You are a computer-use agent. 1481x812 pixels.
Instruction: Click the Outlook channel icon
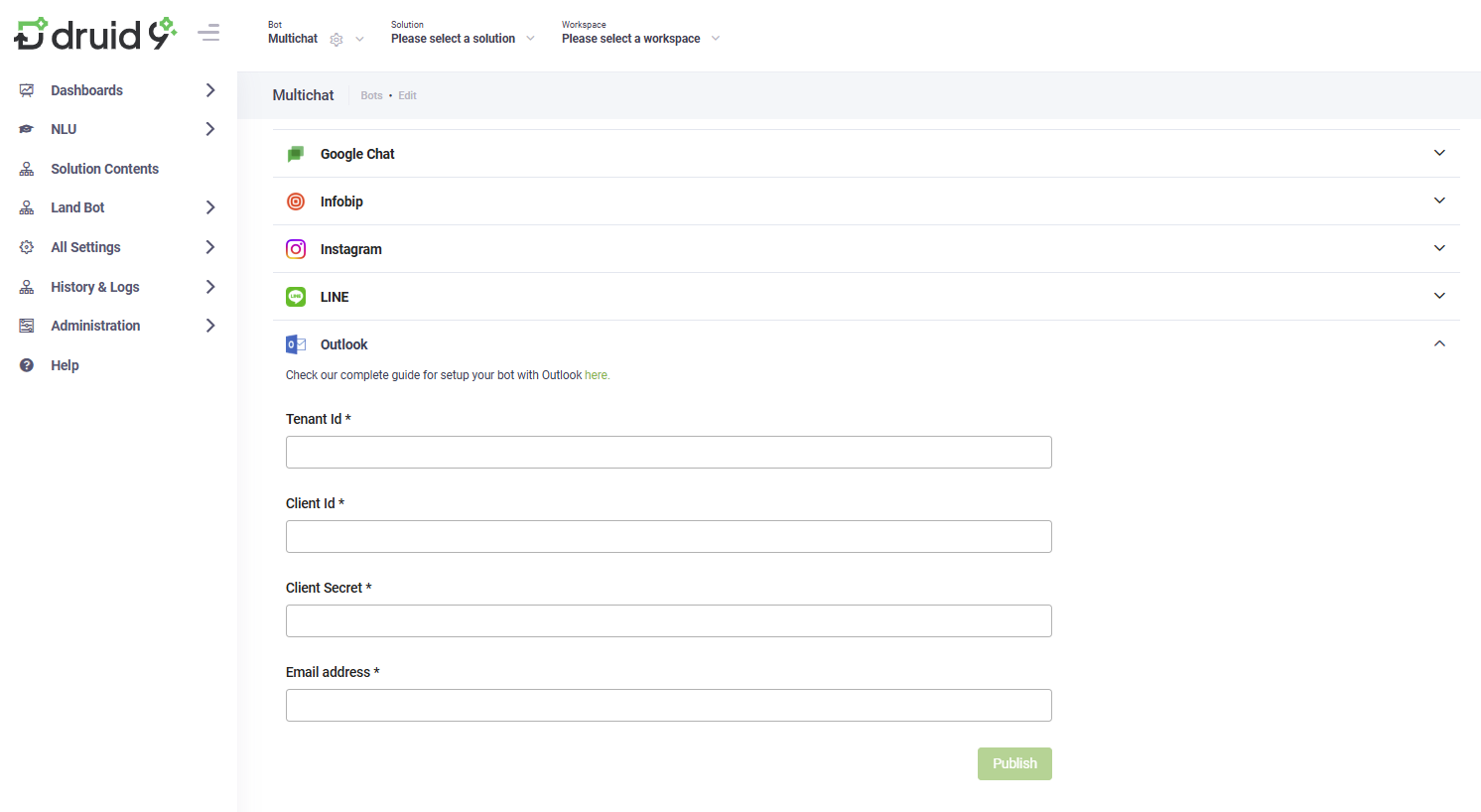[x=296, y=344]
